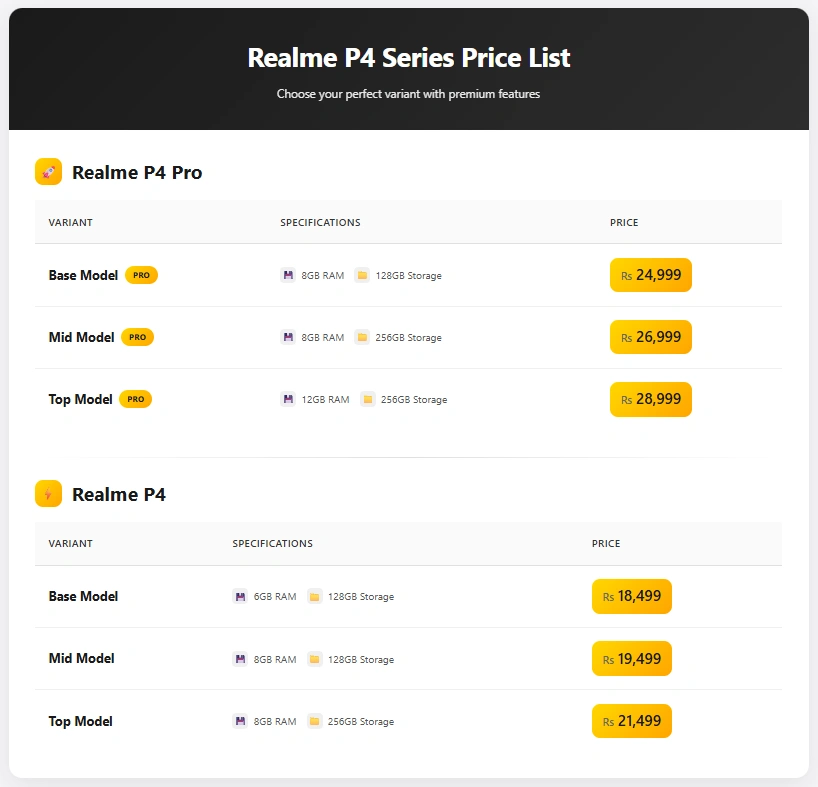Click Base Model label in Realme P4 table
The width and height of the screenshot is (818, 787).
(83, 597)
